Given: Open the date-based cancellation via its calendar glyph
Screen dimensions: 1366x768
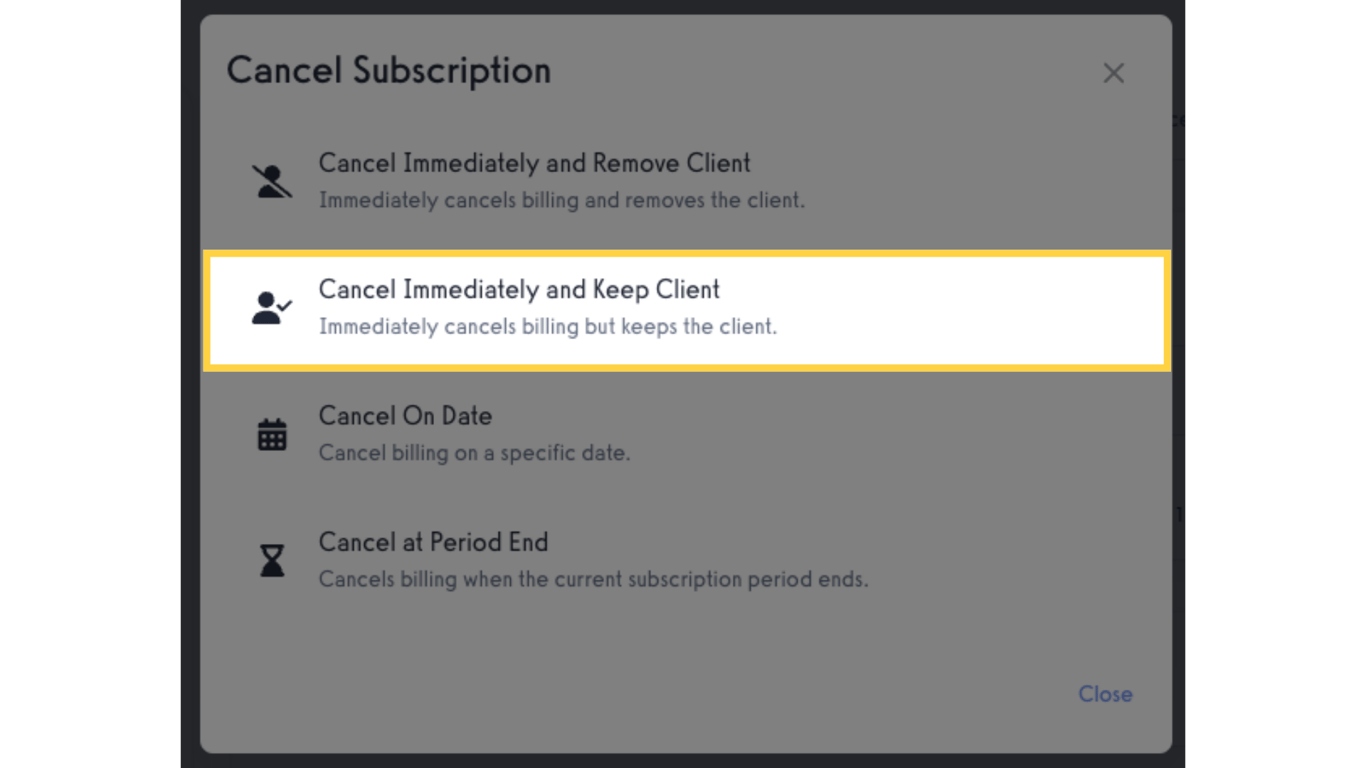Looking at the screenshot, I should pos(272,434).
